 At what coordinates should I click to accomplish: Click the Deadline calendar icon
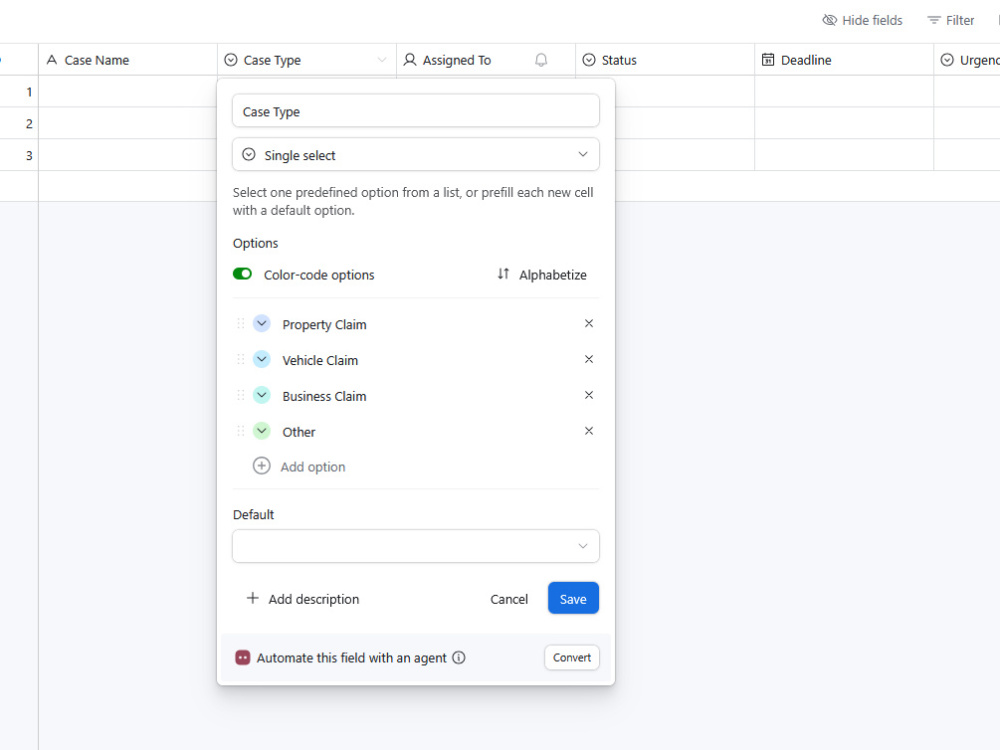[x=768, y=60]
